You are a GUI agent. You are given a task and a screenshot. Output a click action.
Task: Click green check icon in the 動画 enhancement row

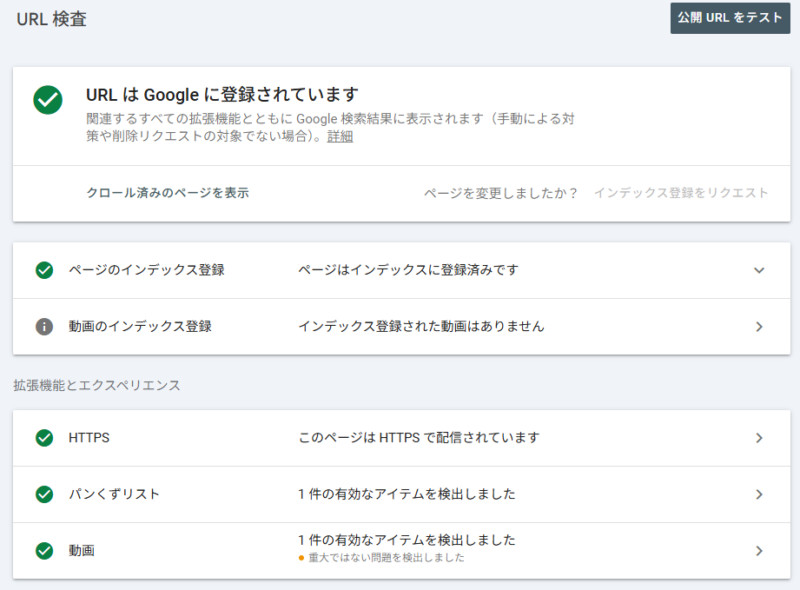44,550
